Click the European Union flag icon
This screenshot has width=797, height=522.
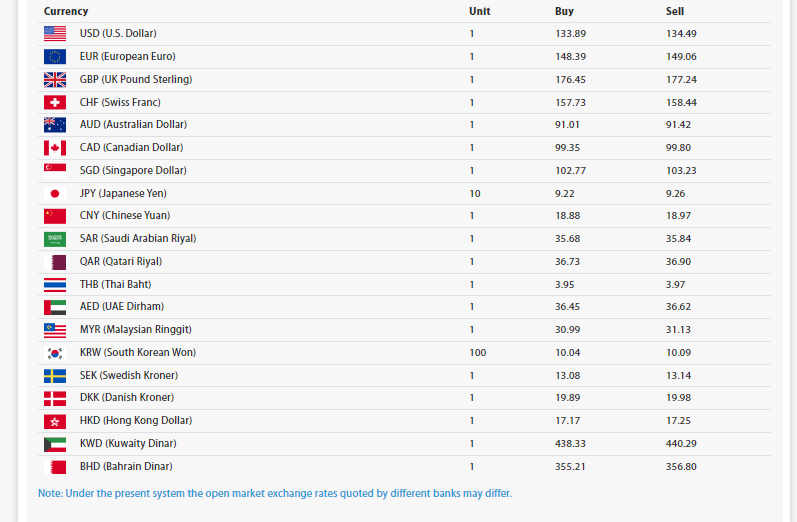click(x=55, y=56)
